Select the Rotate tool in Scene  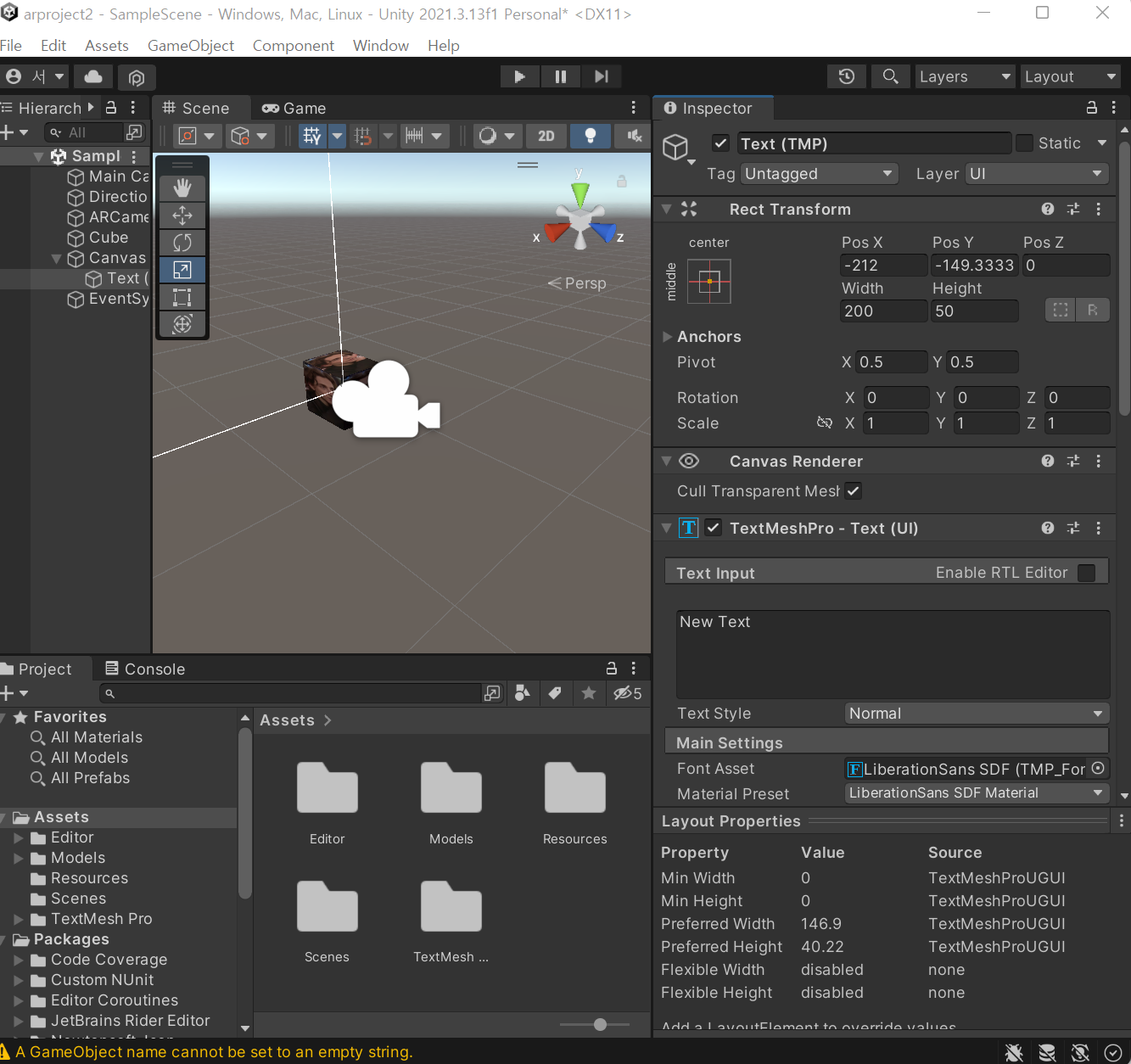(182, 243)
